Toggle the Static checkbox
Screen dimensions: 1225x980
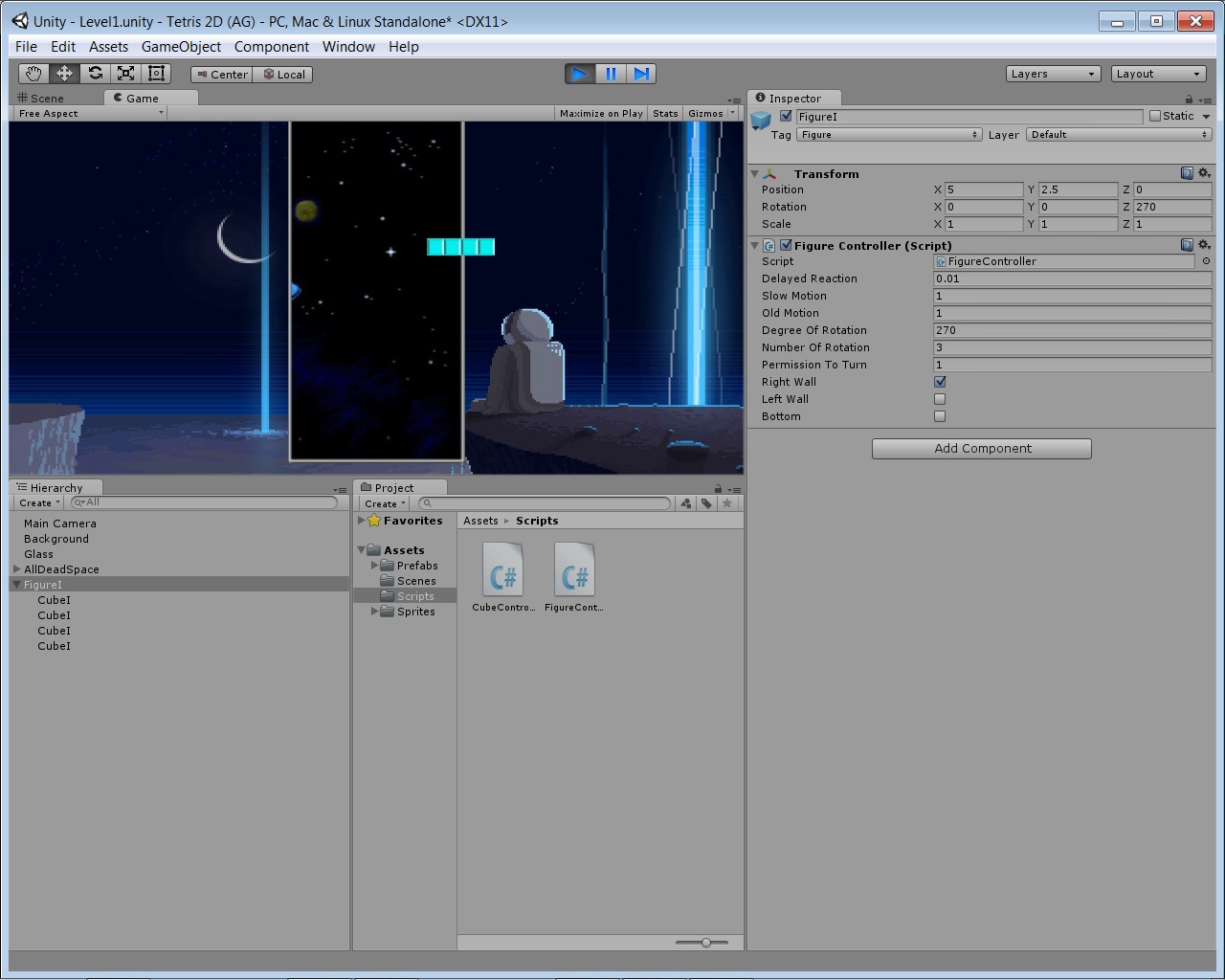pyautogui.click(x=1155, y=116)
